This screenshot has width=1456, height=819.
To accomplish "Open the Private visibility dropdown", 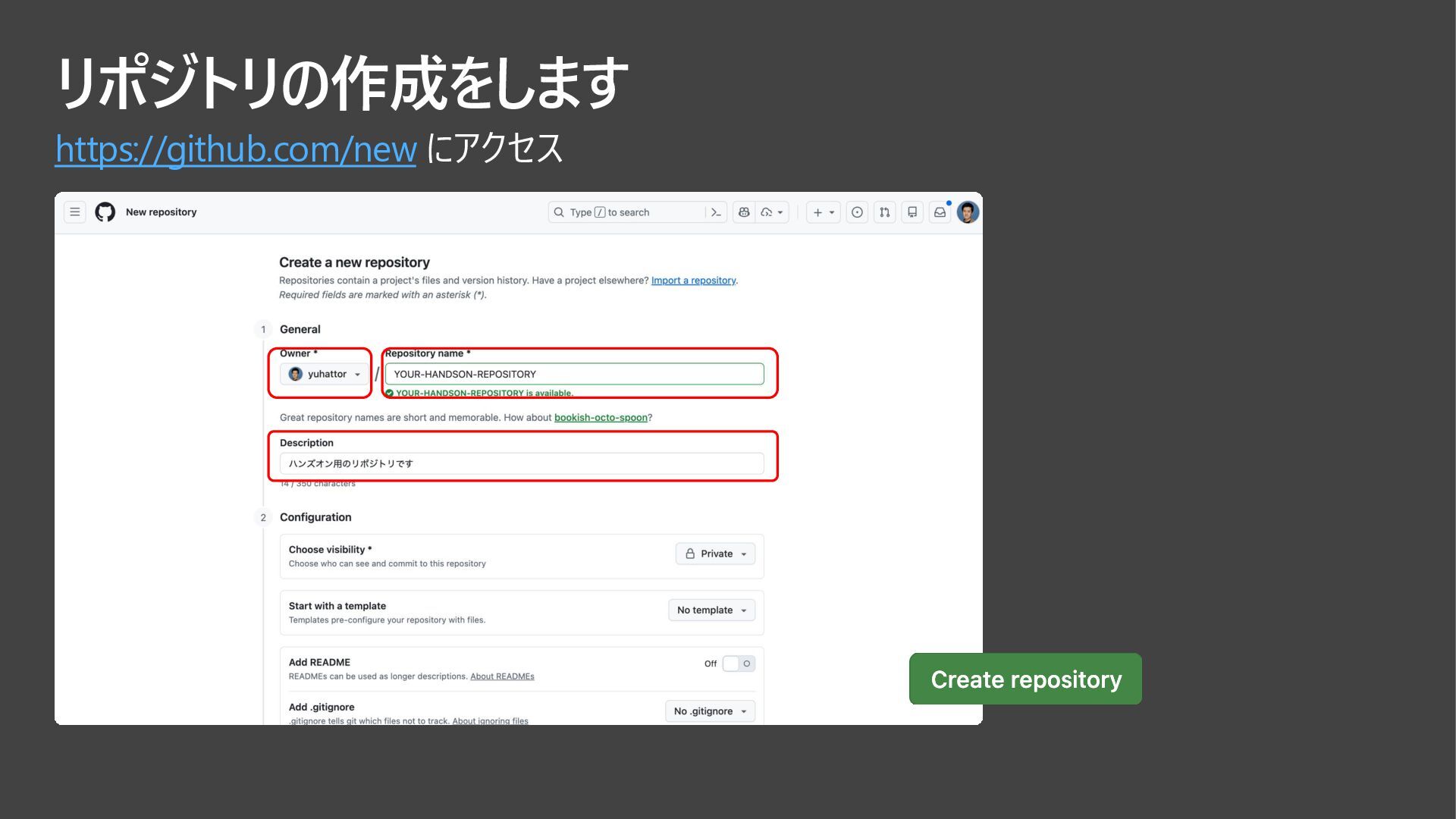I will pyautogui.click(x=715, y=554).
